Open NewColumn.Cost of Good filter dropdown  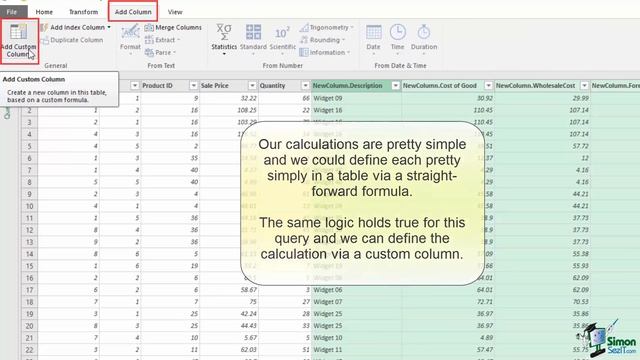(488, 85)
